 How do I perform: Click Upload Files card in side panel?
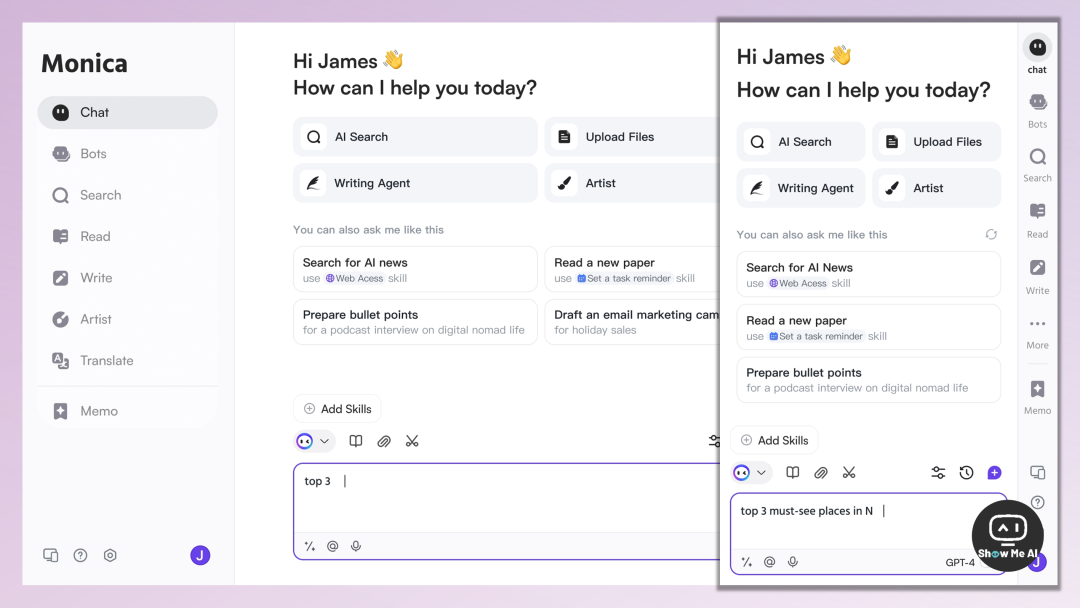[x=937, y=142]
